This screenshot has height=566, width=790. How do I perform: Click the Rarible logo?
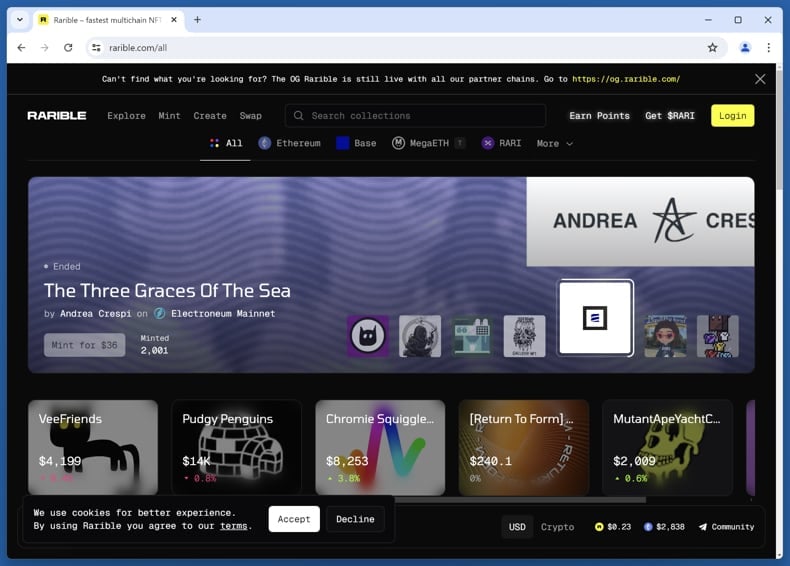coord(56,115)
